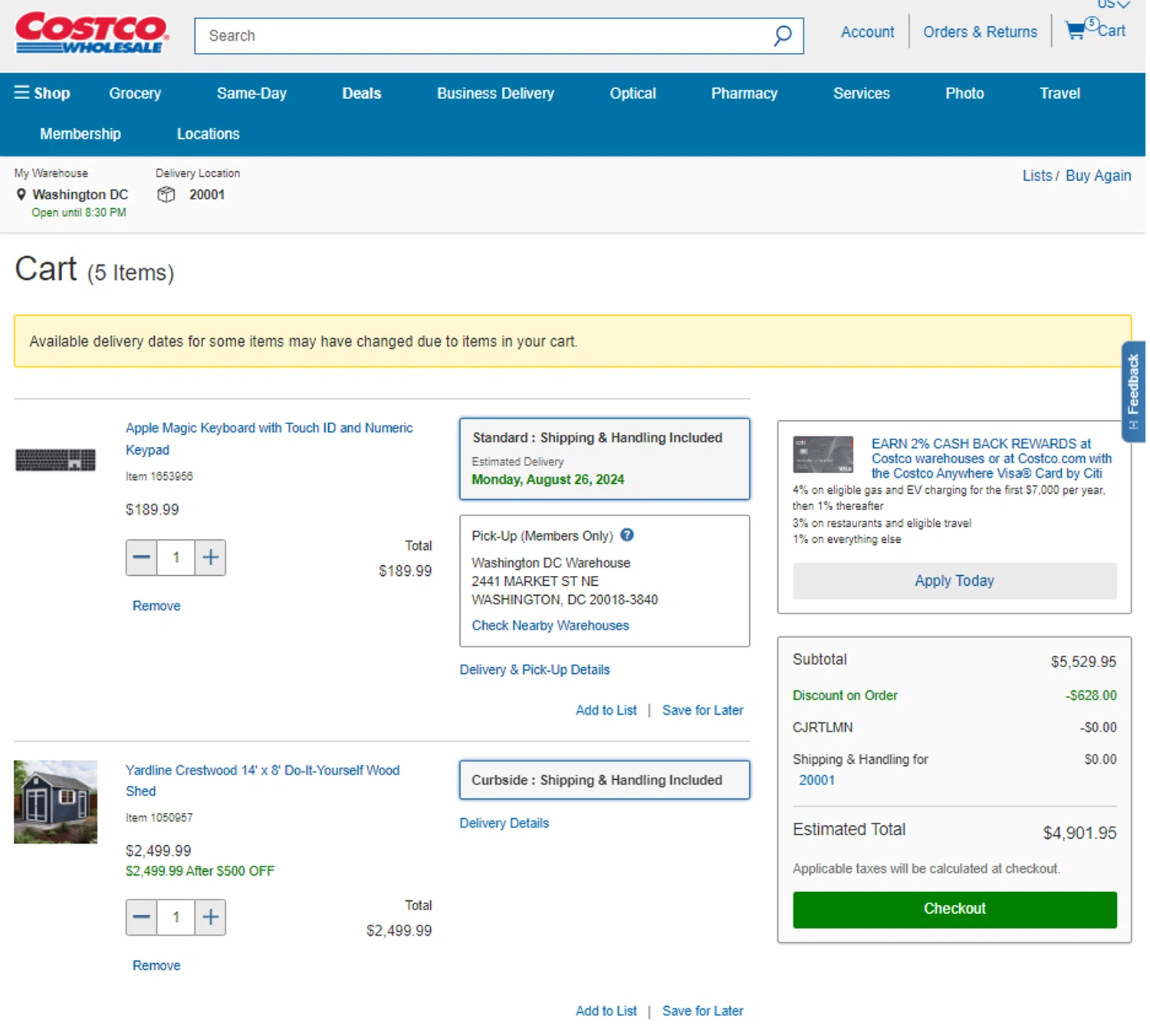Open the shopping cart icon
The width and height of the screenshot is (1150, 1036).
(1076, 31)
